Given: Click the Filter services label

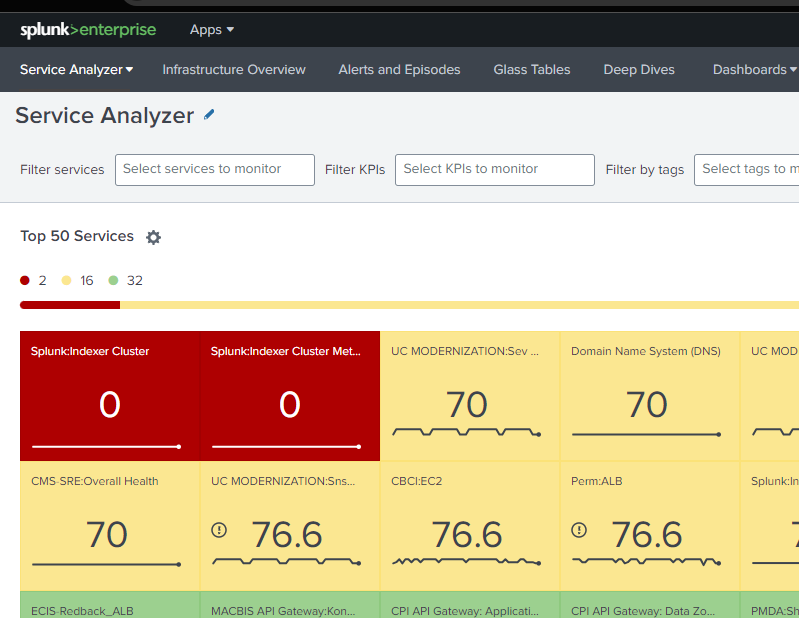Looking at the screenshot, I should pos(62,170).
